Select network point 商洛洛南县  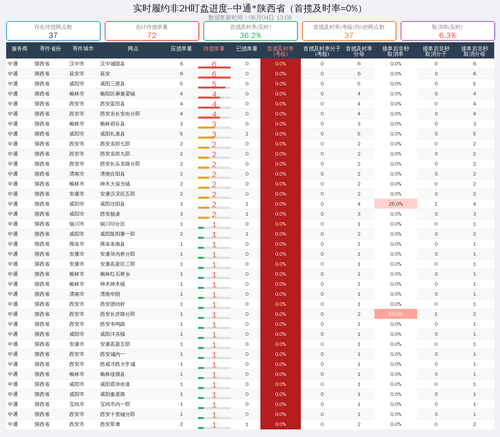[112, 244]
